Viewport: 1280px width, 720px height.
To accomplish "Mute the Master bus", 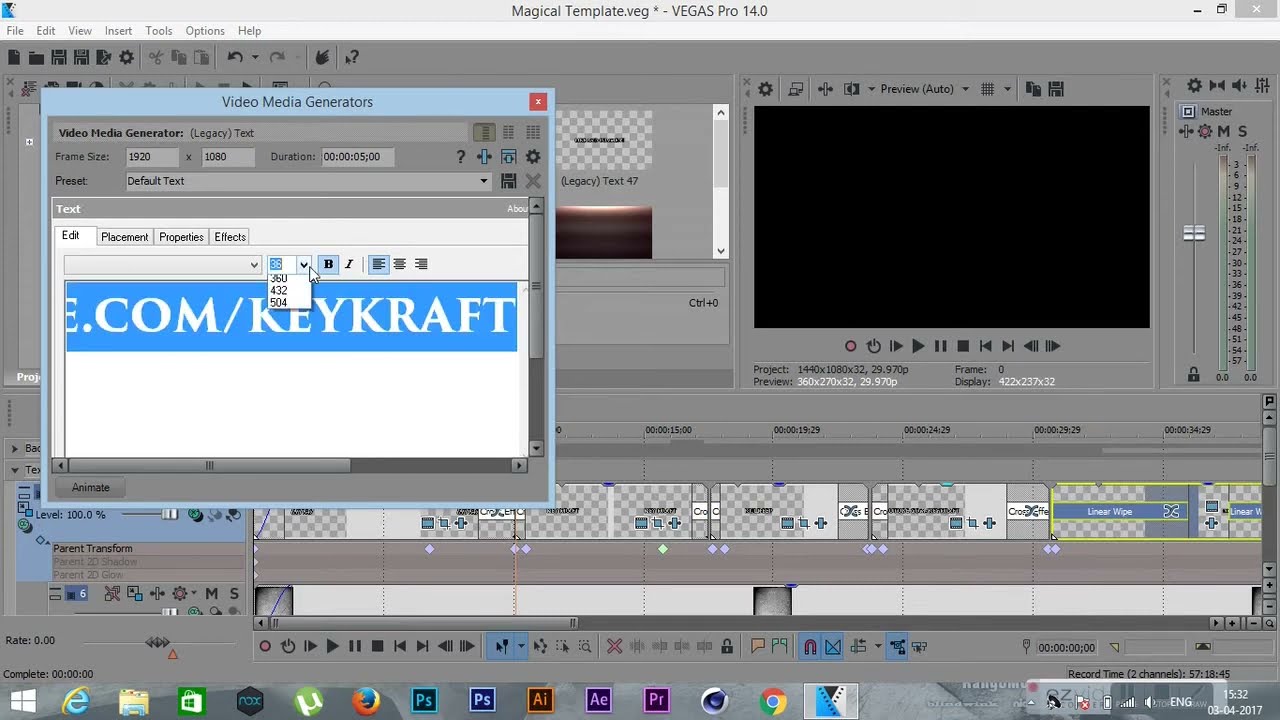I will (x=1224, y=131).
